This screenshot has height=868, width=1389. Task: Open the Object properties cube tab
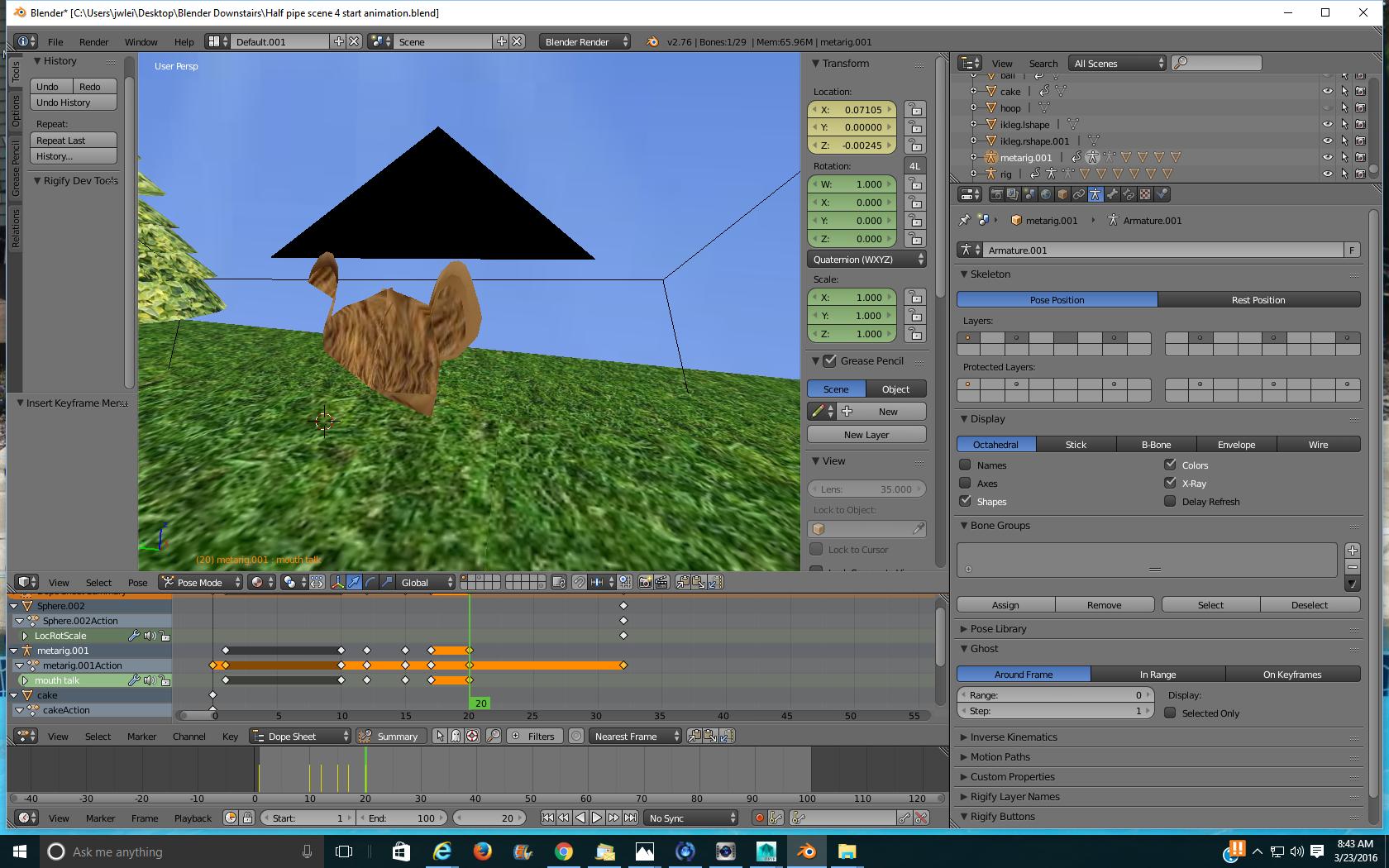pyautogui.click(x=1062, y=194)
